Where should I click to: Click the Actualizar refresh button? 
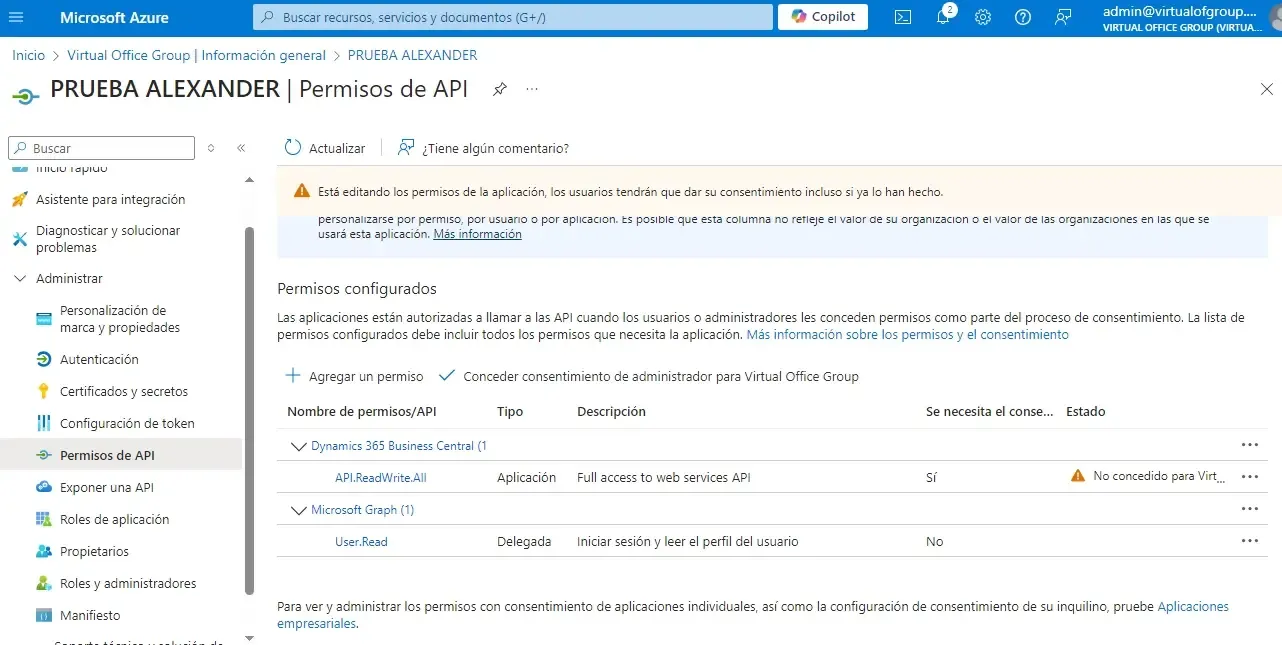coord(325,148)
